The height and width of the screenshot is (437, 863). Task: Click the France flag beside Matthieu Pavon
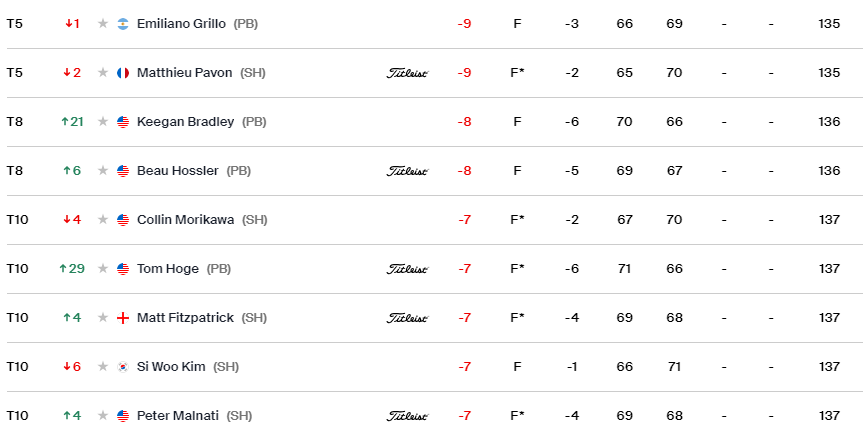coord(123,73)
